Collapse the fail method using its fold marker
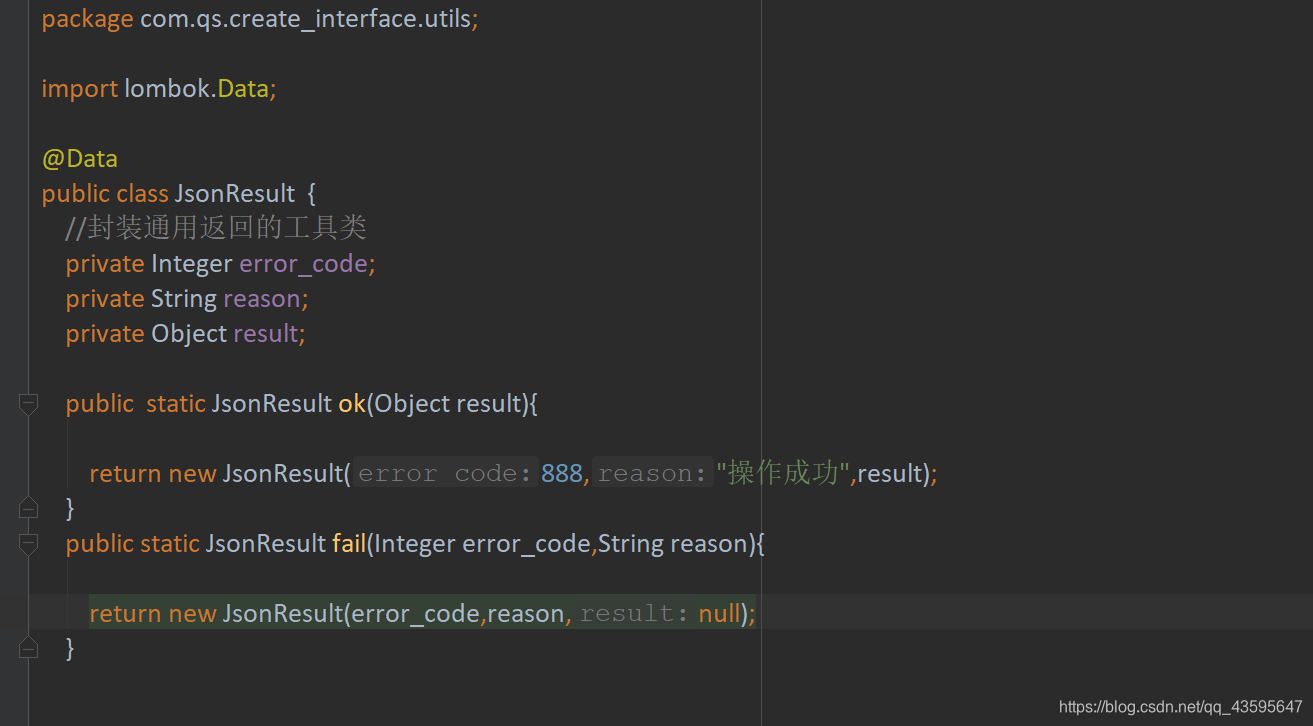 28,544
